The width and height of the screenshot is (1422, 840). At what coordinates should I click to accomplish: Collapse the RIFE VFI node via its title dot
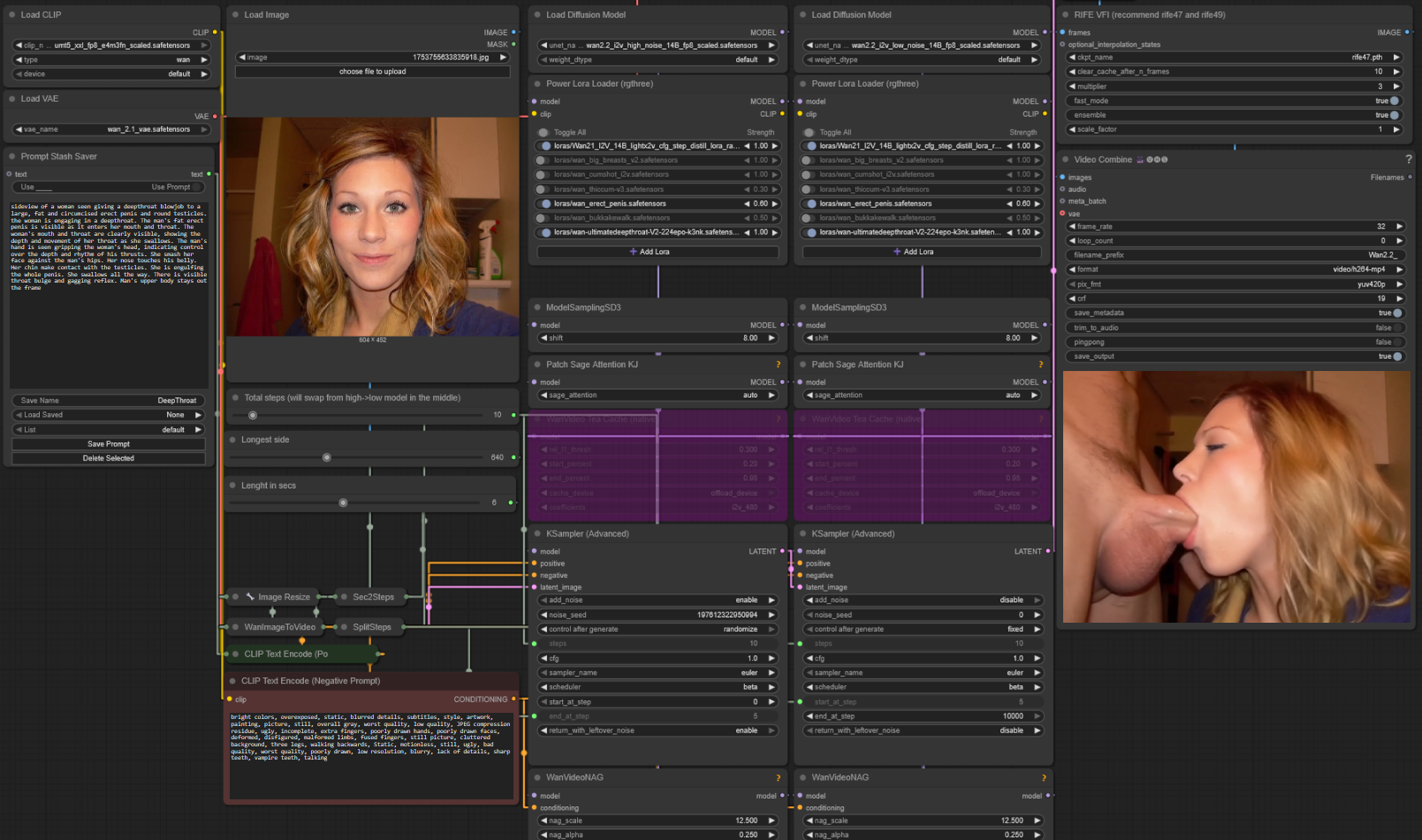(x=1066, y=15)
